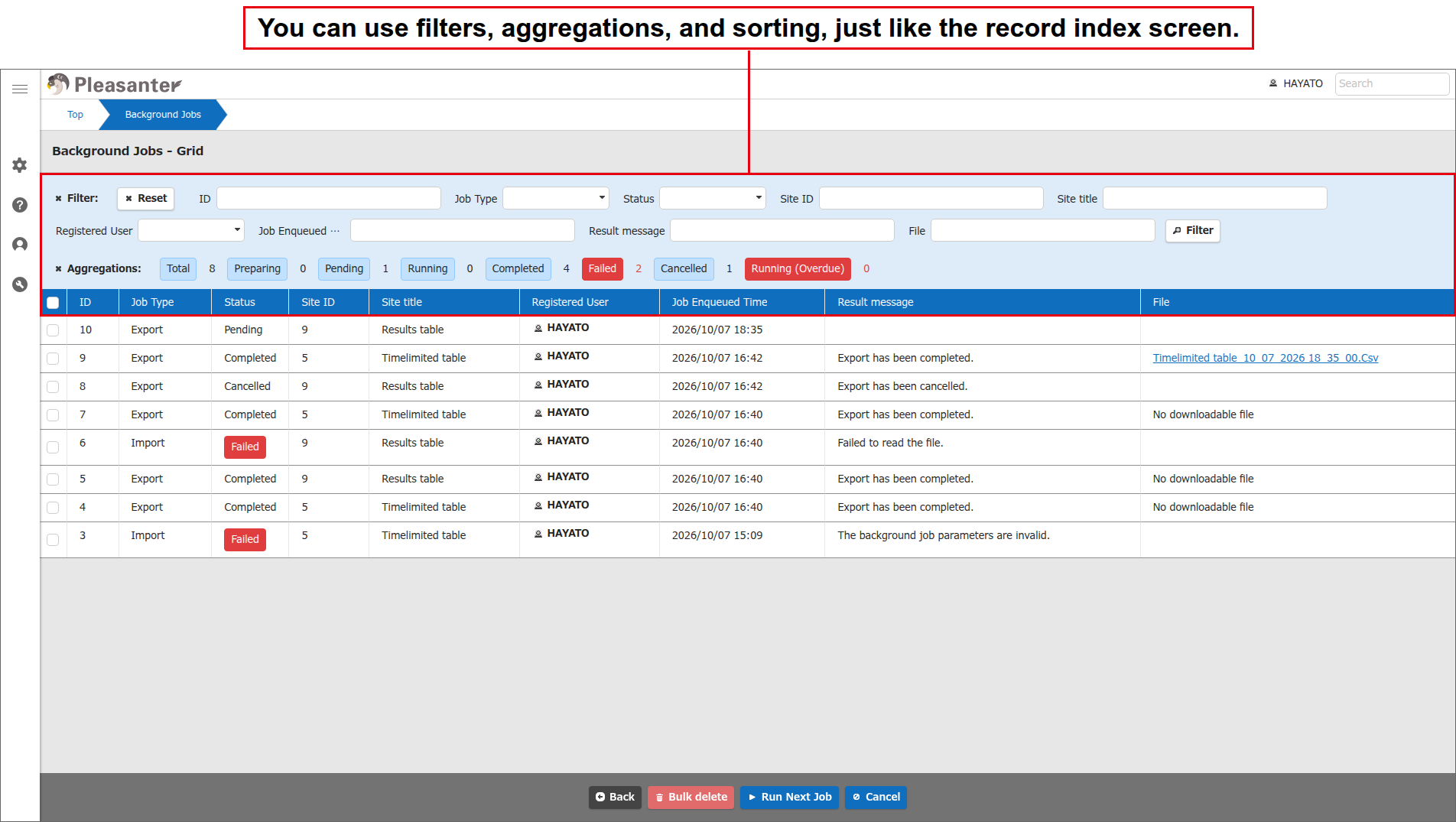Click the Pending aggregation tag
The width and height of the screenshot is (1456, 822).
coord(344,268)
